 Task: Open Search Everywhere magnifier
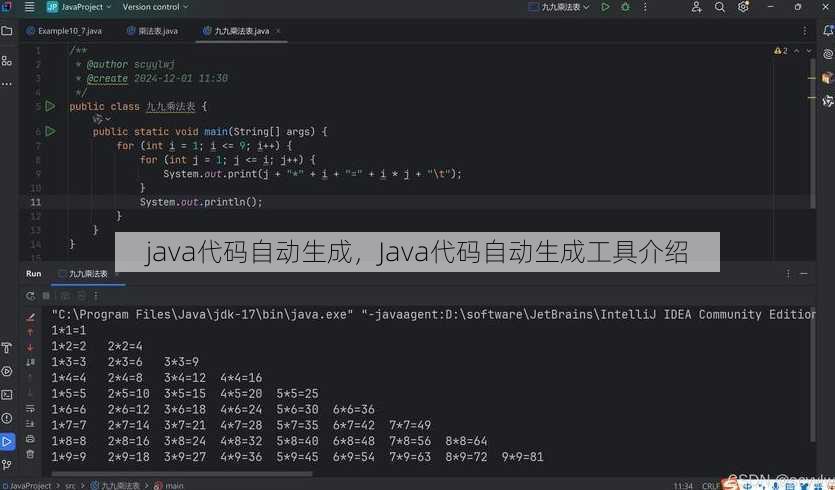[x=719, y=7]
